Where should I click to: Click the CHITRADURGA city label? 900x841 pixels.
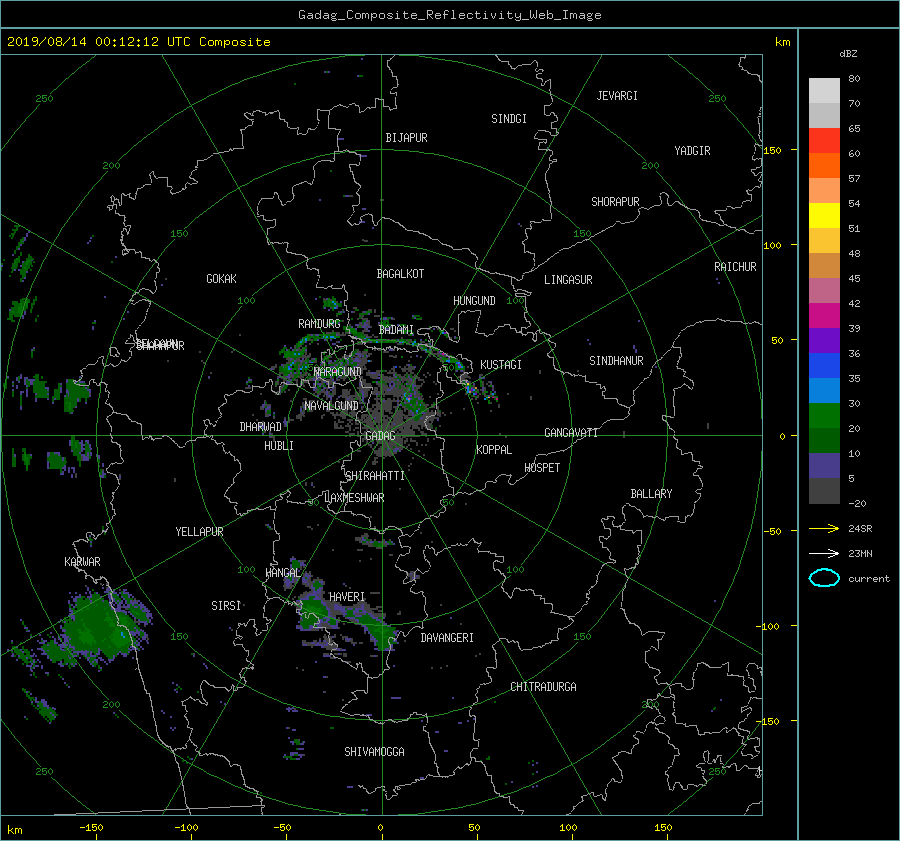click(543, 687)
